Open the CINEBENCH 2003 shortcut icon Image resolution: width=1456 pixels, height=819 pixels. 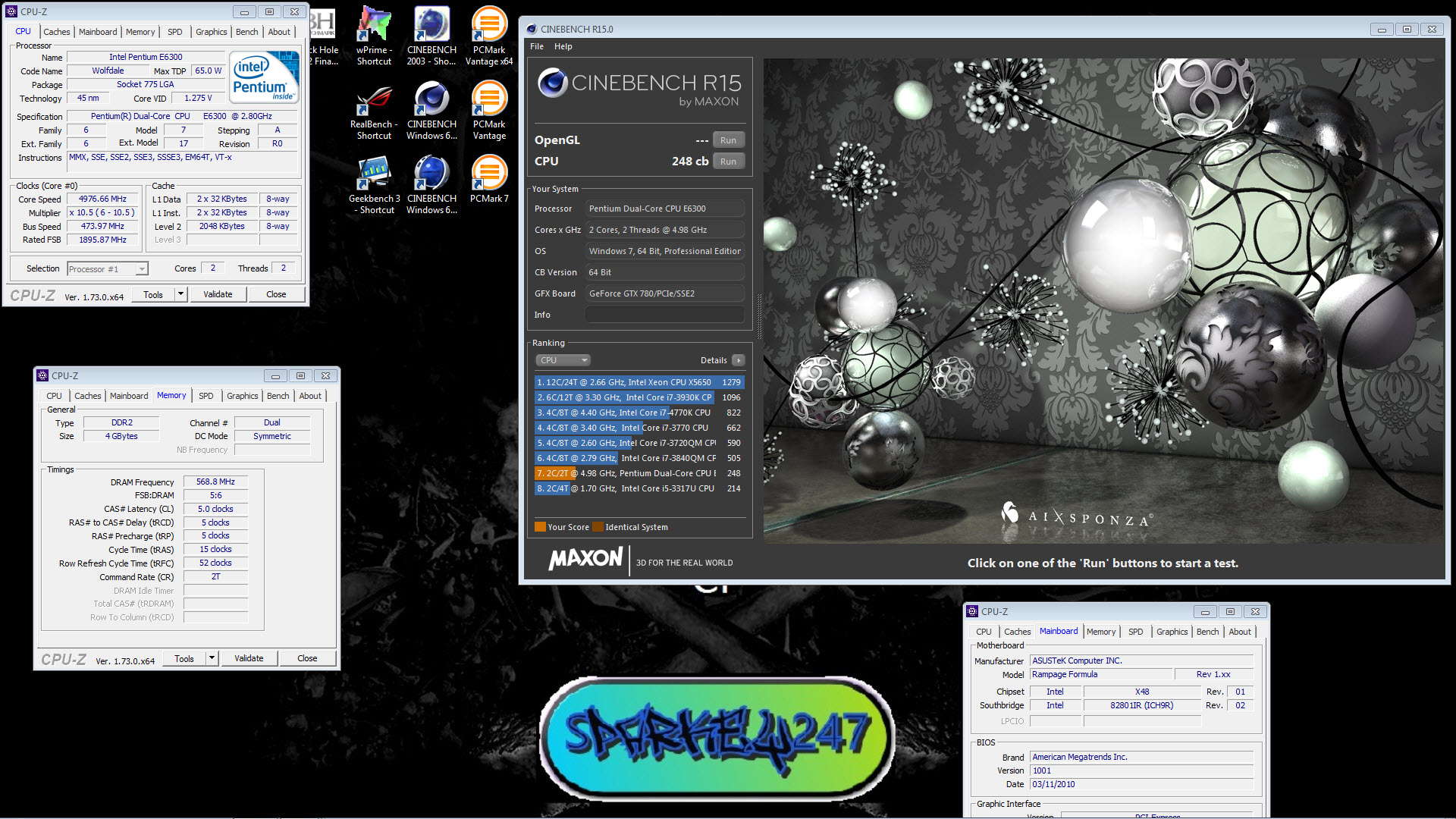click(431, 36)
